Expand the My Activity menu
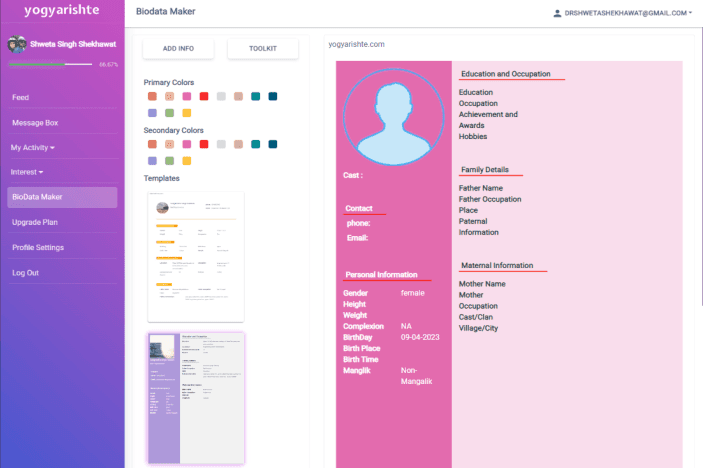Screen dimensions: 704x468 click(33, 147)
